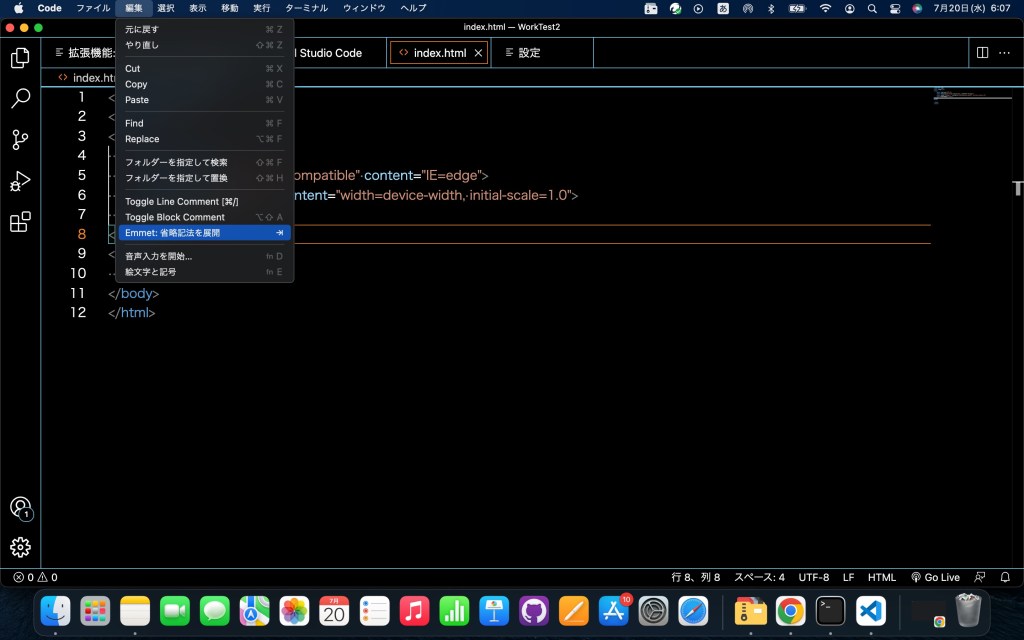Select Toggle Block Comment menu entry
The image size is (1024, 640).
(x=175, y=217)
